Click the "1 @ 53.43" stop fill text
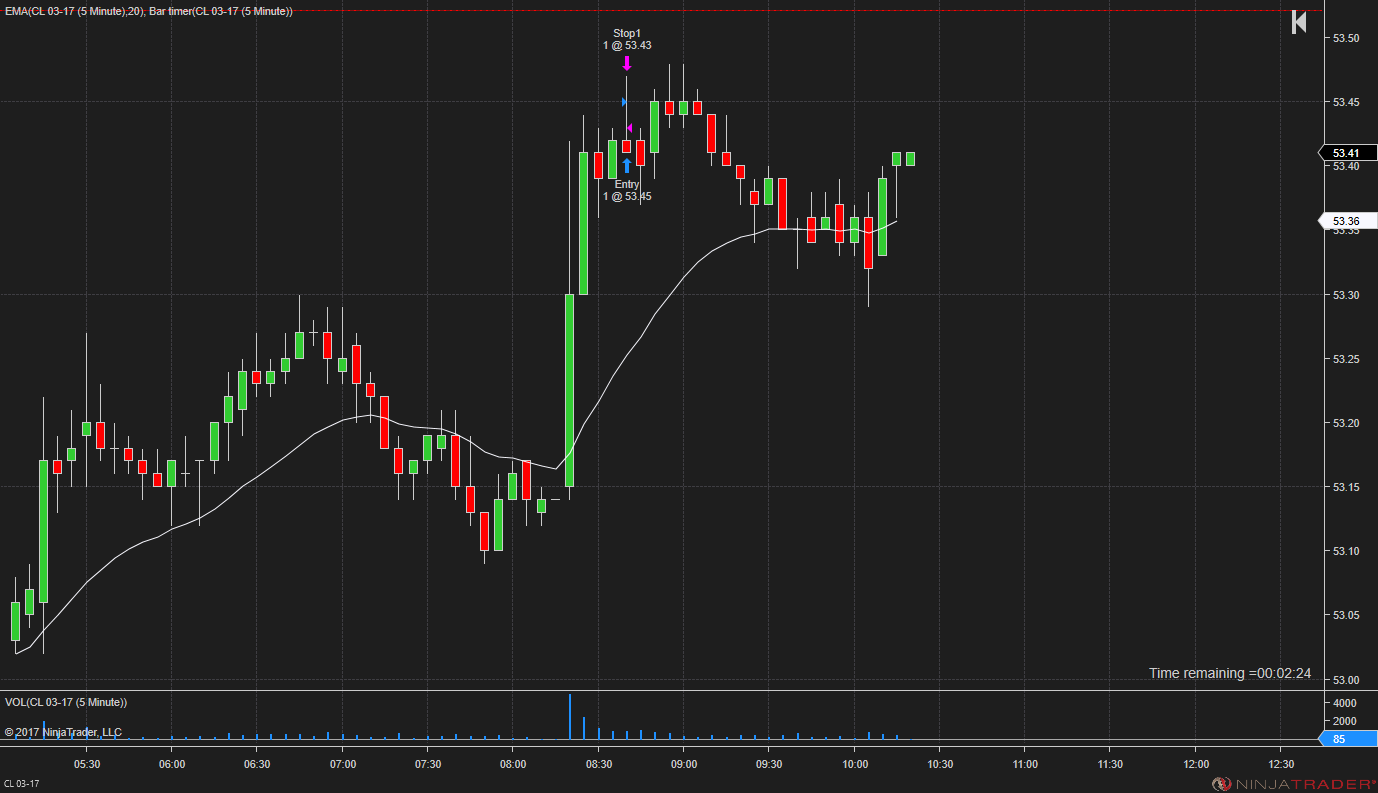 [x=627, y=45]
